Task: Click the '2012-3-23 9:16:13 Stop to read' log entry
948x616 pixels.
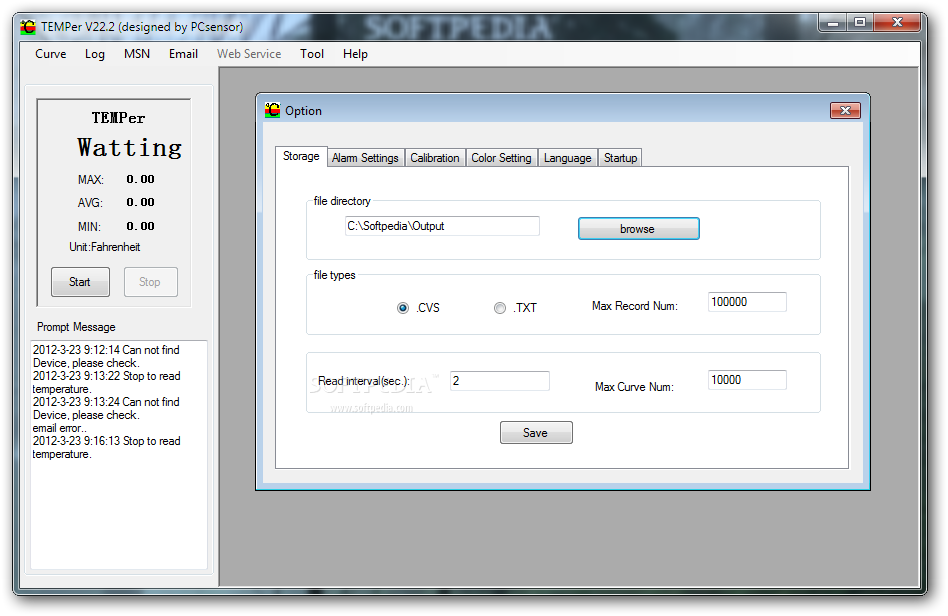Action: point(106,441)
